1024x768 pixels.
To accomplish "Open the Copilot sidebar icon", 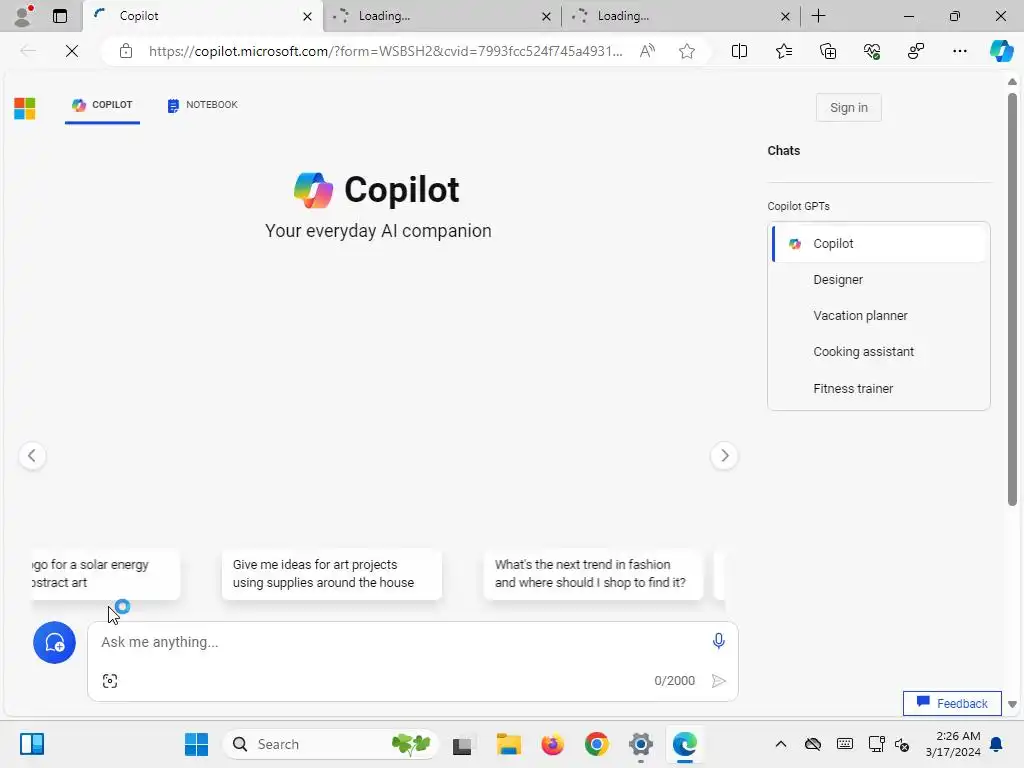I will [1001, 51].
